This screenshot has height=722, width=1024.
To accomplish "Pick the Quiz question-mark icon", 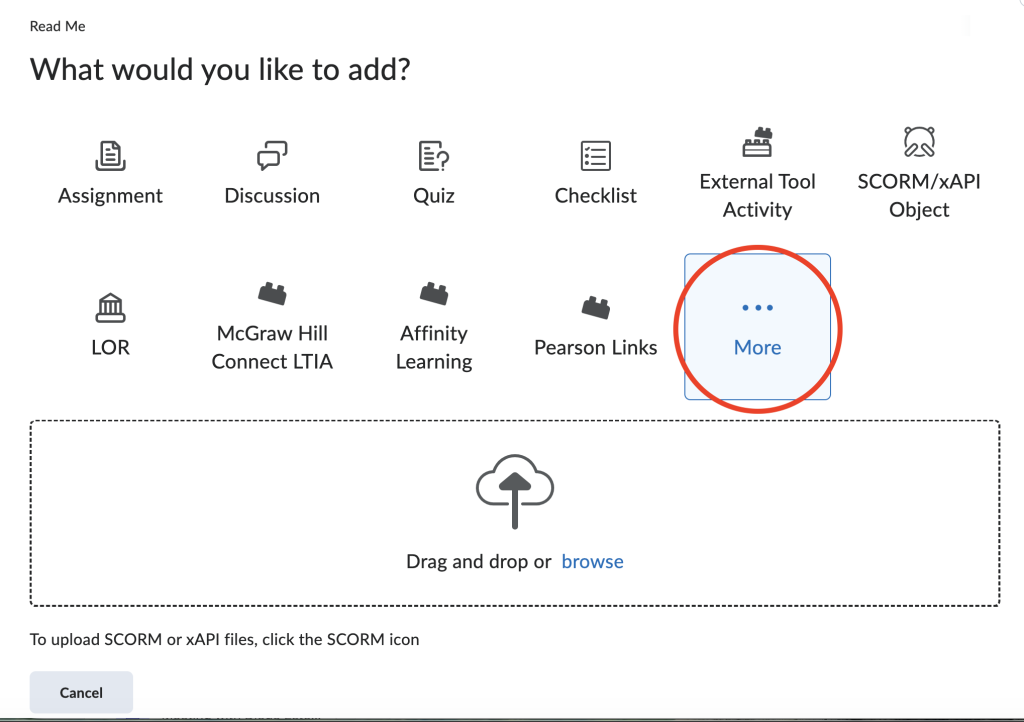I will click(434, 156).
